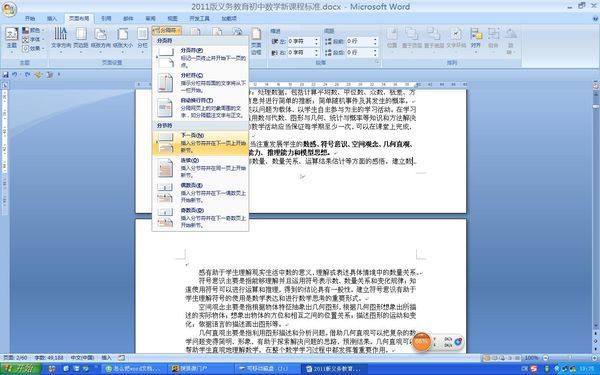This screenshot has height=375, width=600.
Task: Open the 主题 themes gallery
Action: tap(11, 39)
